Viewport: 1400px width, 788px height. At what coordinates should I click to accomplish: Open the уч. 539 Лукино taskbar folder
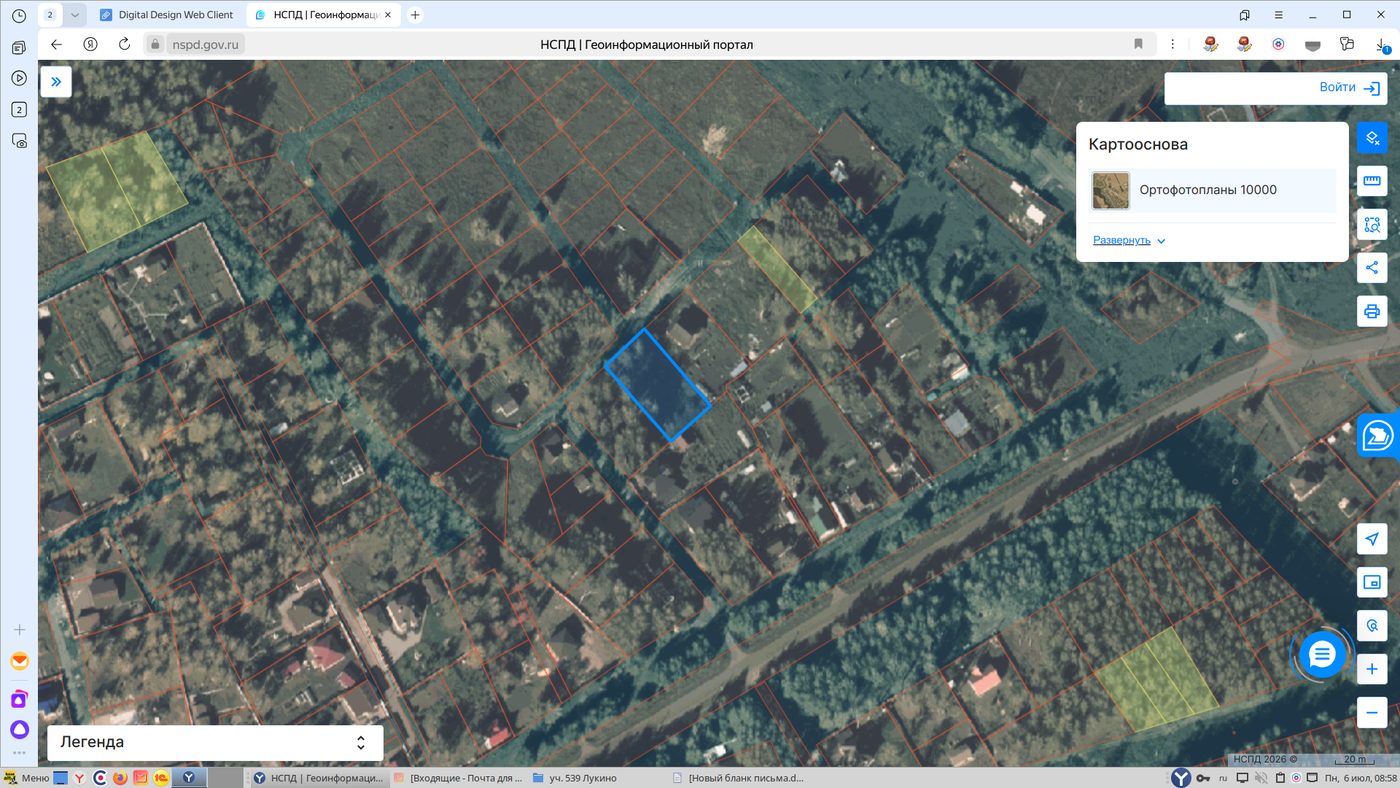click(x=574, y=778)
